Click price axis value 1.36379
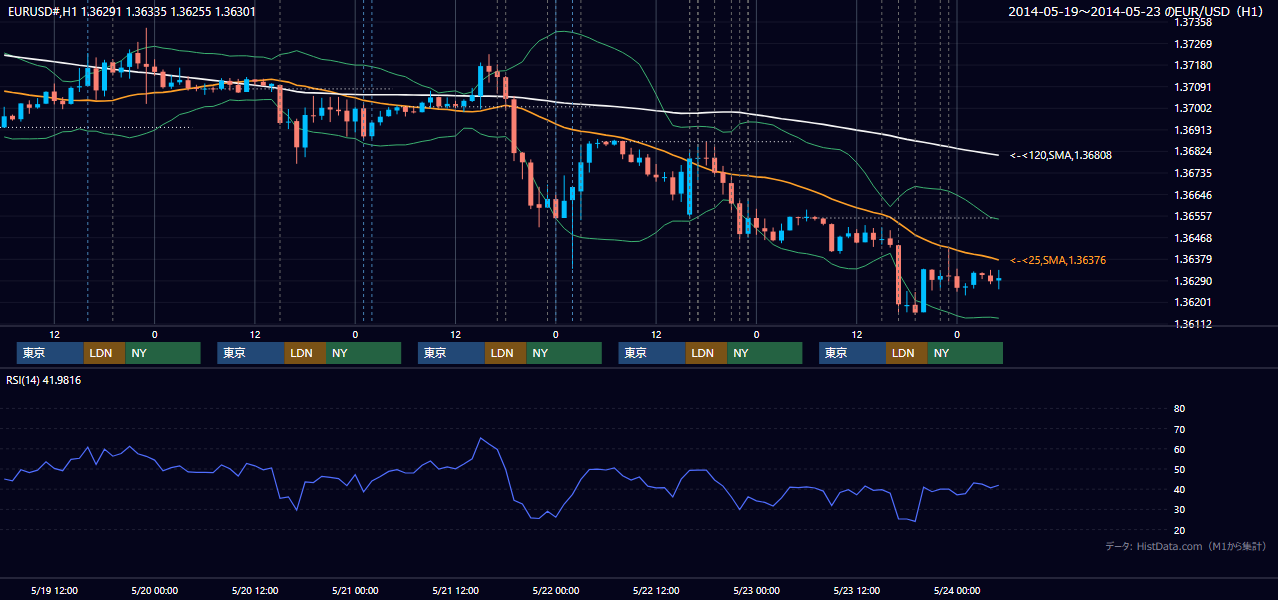Viewport: 1278px width, 600px height. pyautogui.click(x=1193, y=259)
